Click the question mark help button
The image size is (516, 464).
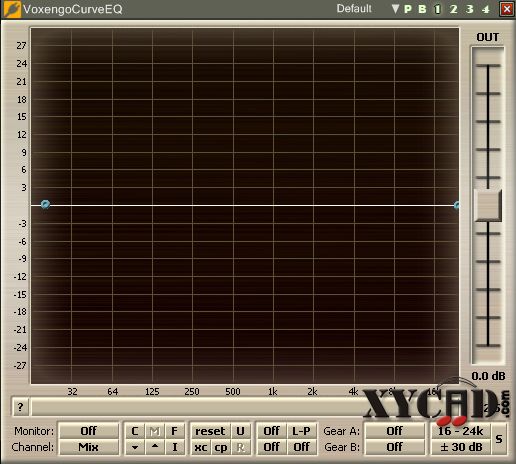point(20,407)
